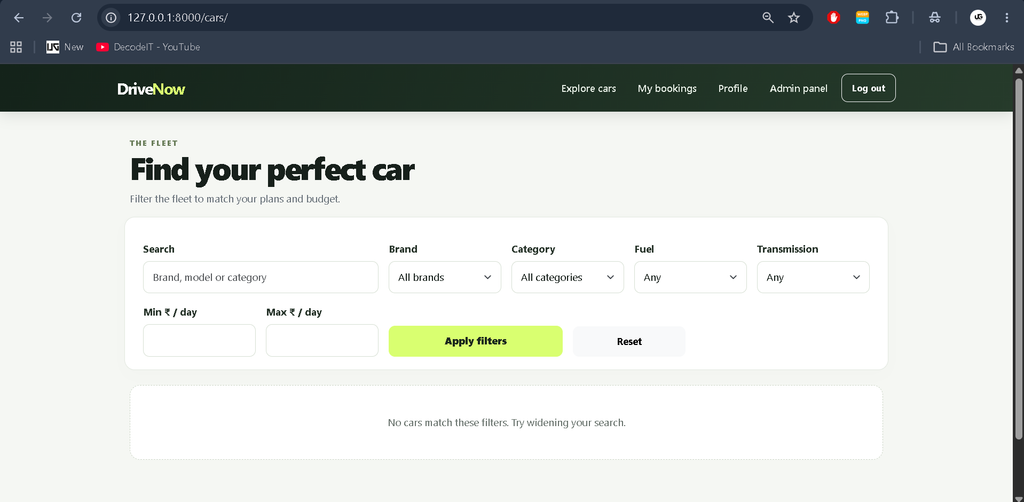Screen dimensions: 1024x502
Task: Go to Explore cars
Action: (588, 89)
